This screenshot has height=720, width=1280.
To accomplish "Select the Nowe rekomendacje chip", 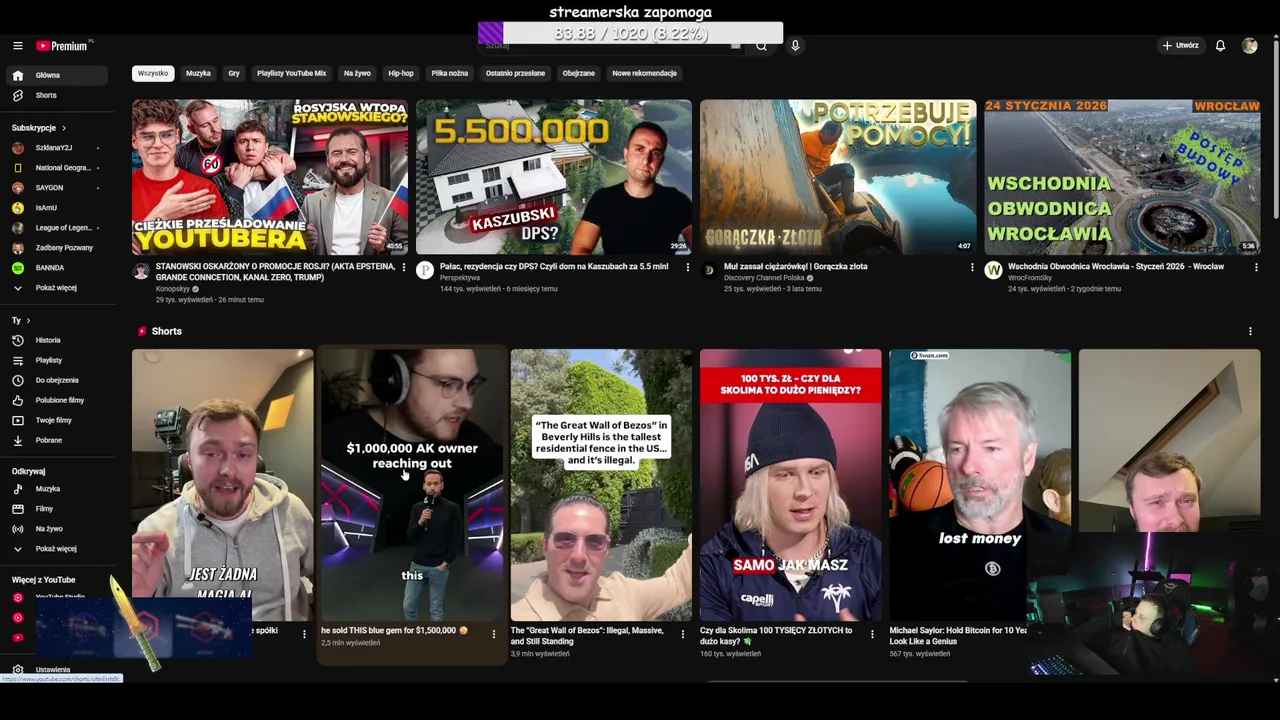I will point(644,73).
